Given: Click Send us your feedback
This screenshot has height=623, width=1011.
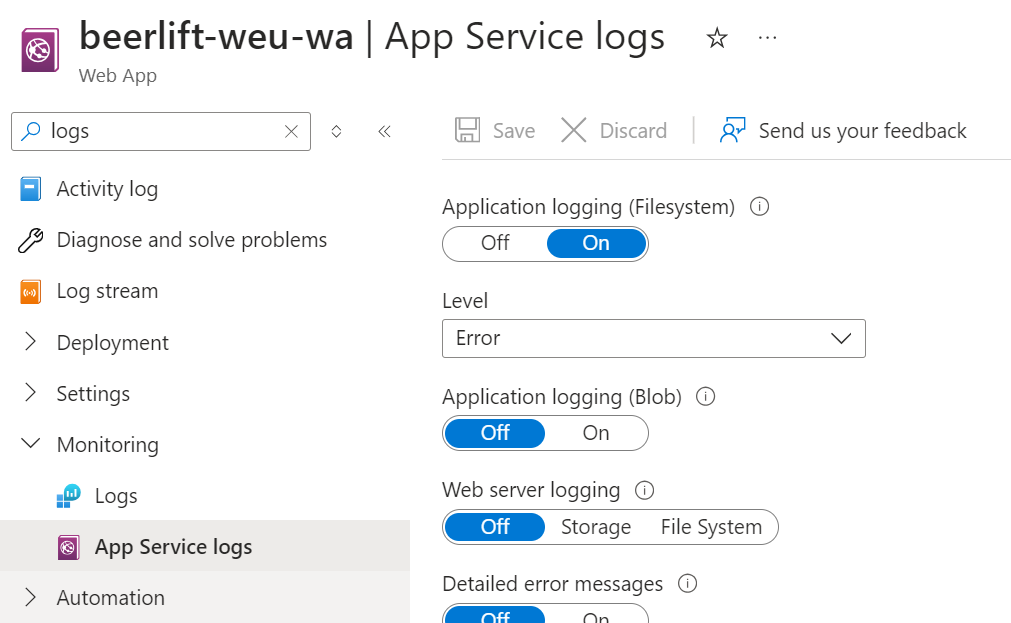Looking at the screenshot, I should [862, 130].
